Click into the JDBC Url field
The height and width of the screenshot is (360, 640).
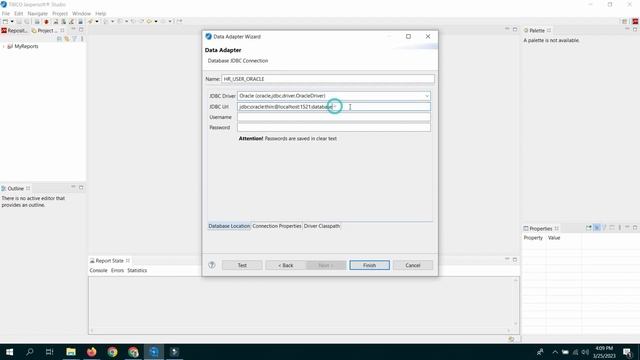(333, 107)
